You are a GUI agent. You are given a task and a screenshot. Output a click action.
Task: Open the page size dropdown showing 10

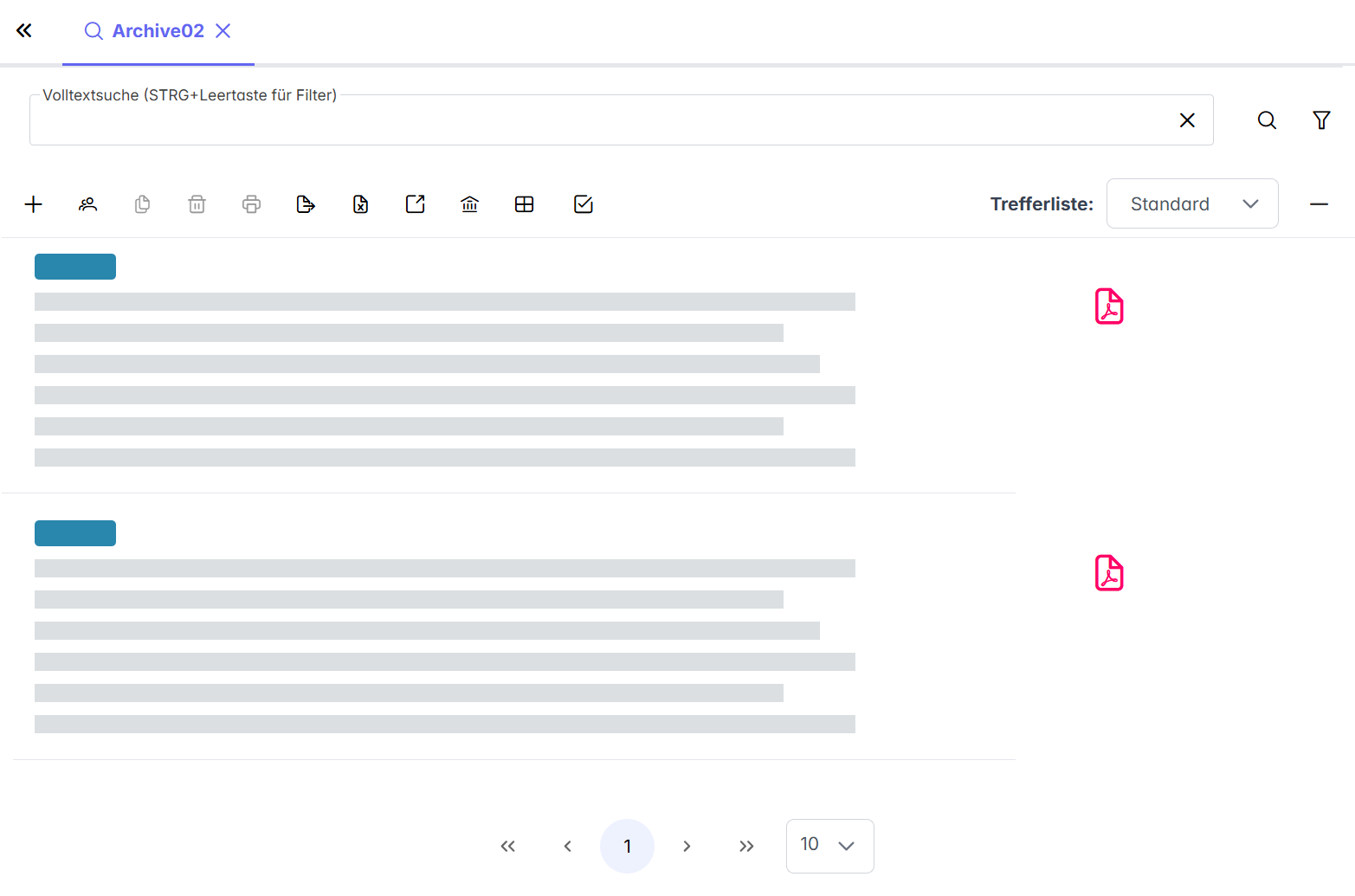pos(829,846)
